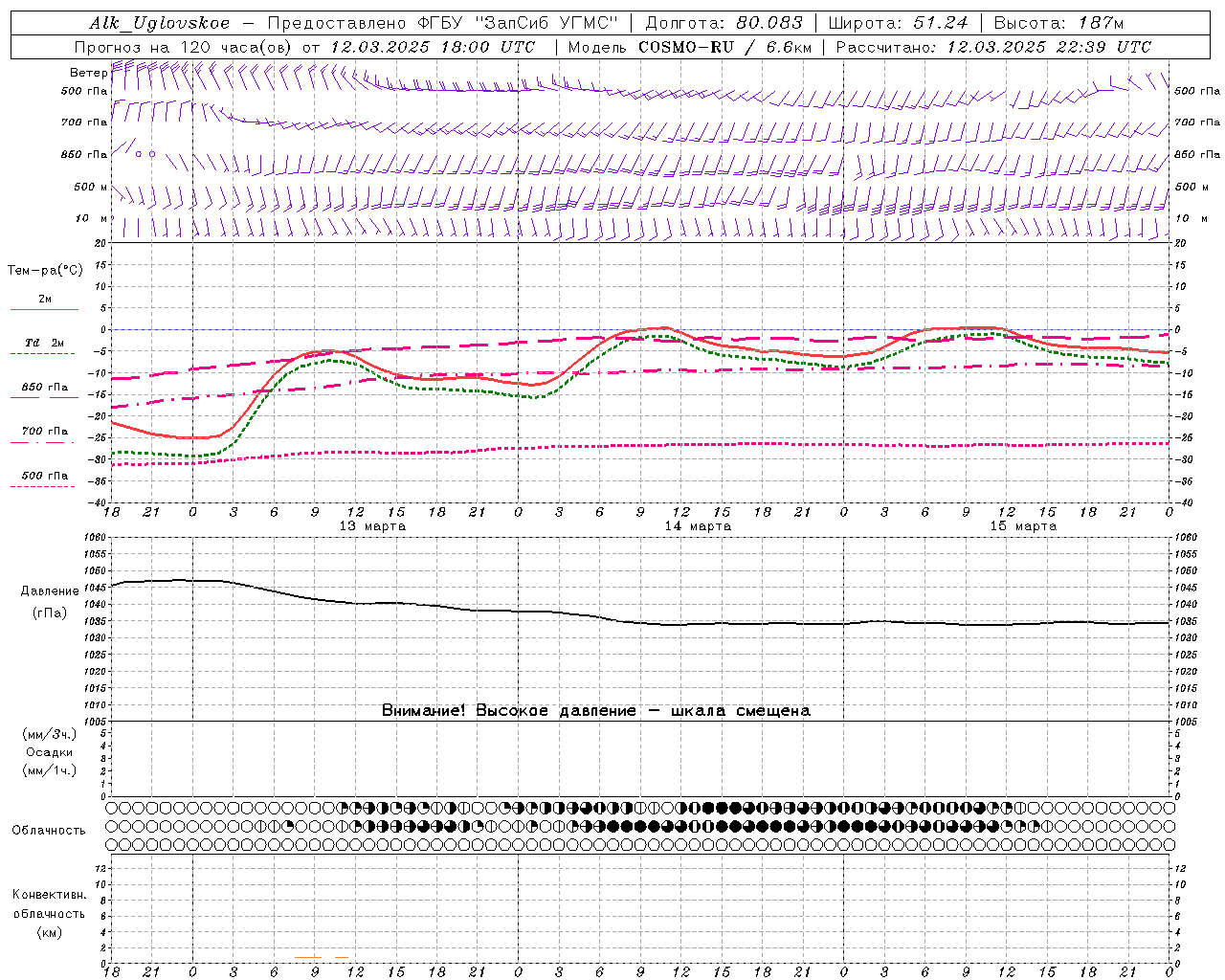Click the Осадки precipitation label
Viewport: 1225px width, 980px height.
(50, 752)
